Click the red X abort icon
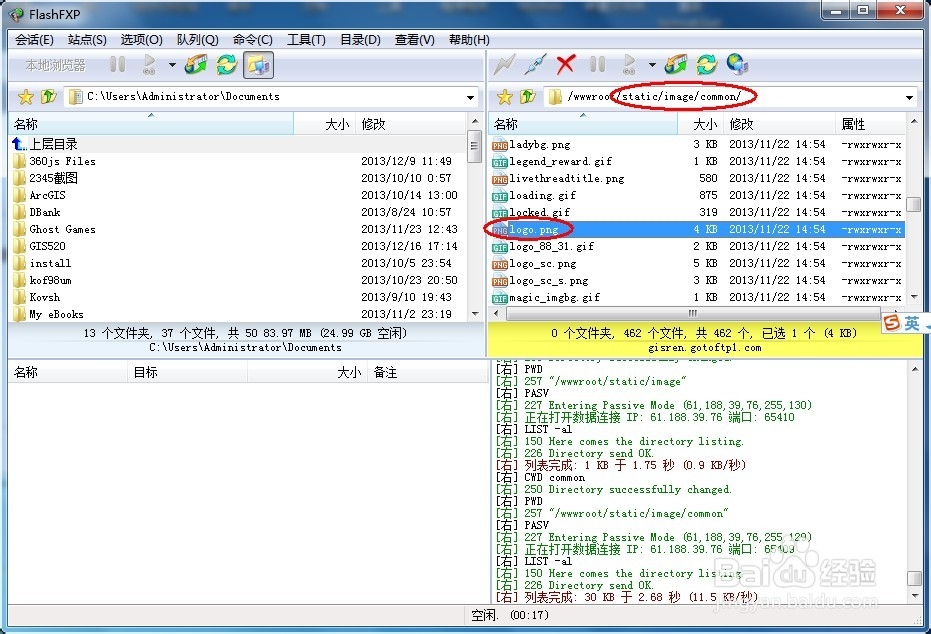Image resolution: width=931 pixels, height=634 pixels. (566, 64)
